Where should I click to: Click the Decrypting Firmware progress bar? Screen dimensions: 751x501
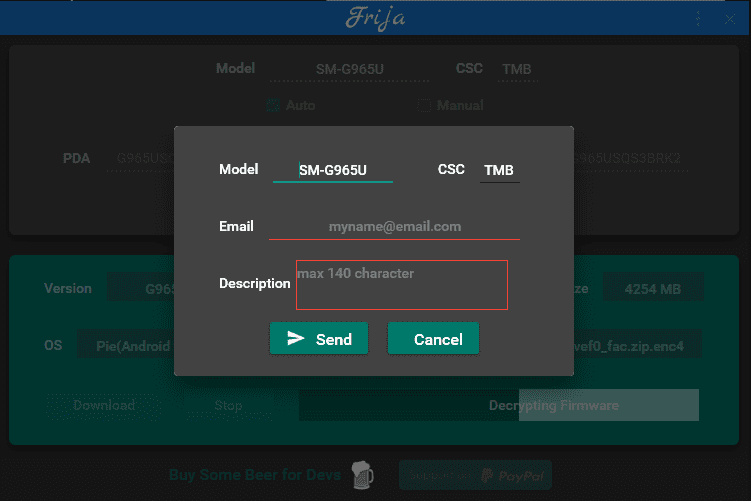pyautogui.click(x=499, y=405)
